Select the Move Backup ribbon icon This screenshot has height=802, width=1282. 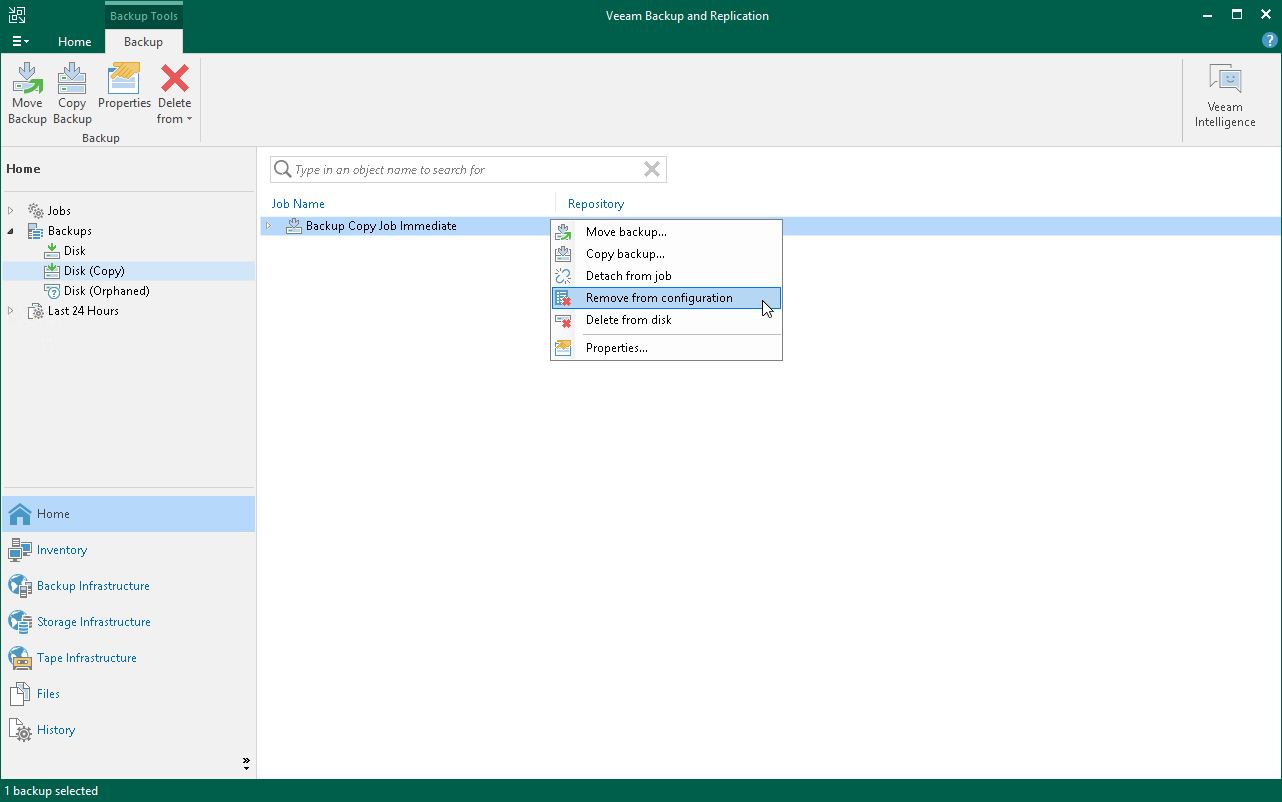[x=27, y=90]
